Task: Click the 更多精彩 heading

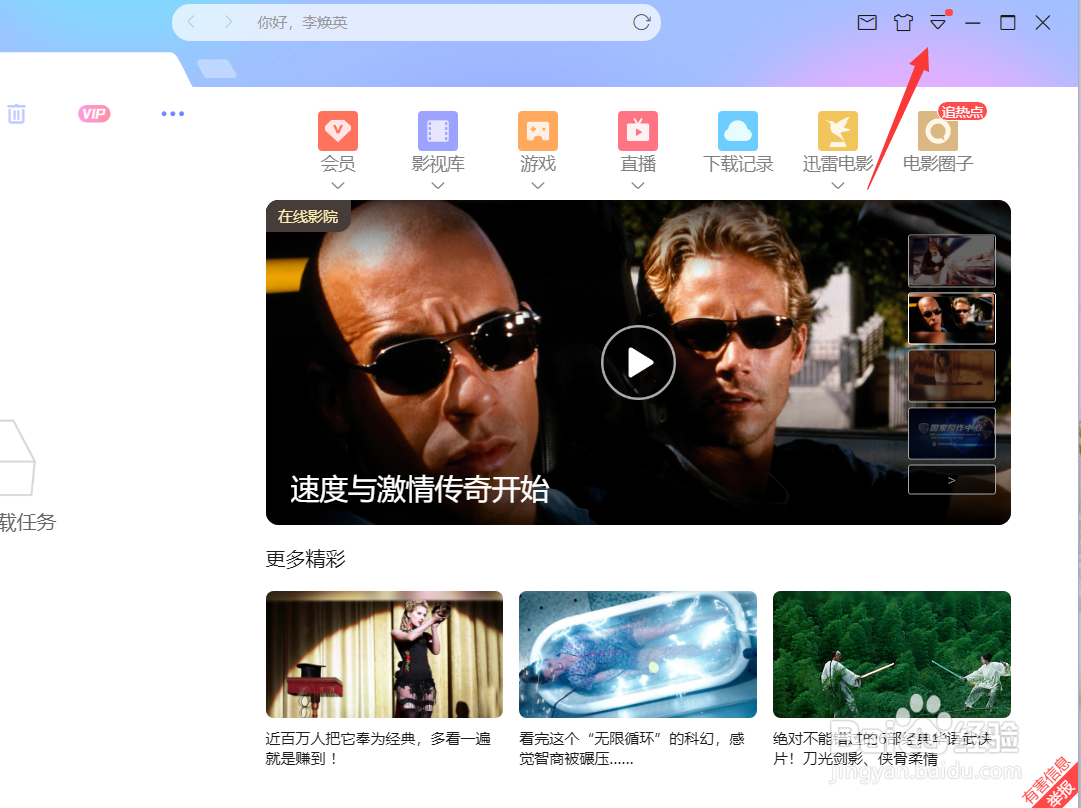Action: point(305,558)
